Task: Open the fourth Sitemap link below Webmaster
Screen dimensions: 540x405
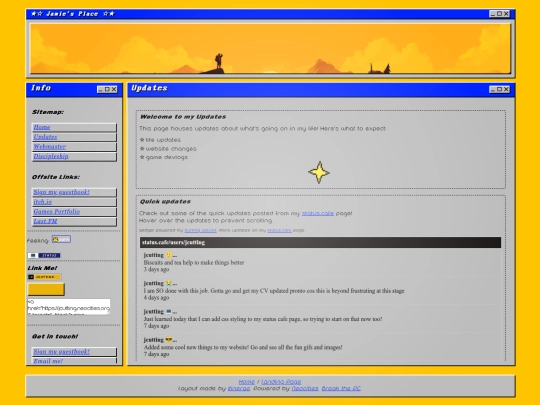Action: coord(51,156)
